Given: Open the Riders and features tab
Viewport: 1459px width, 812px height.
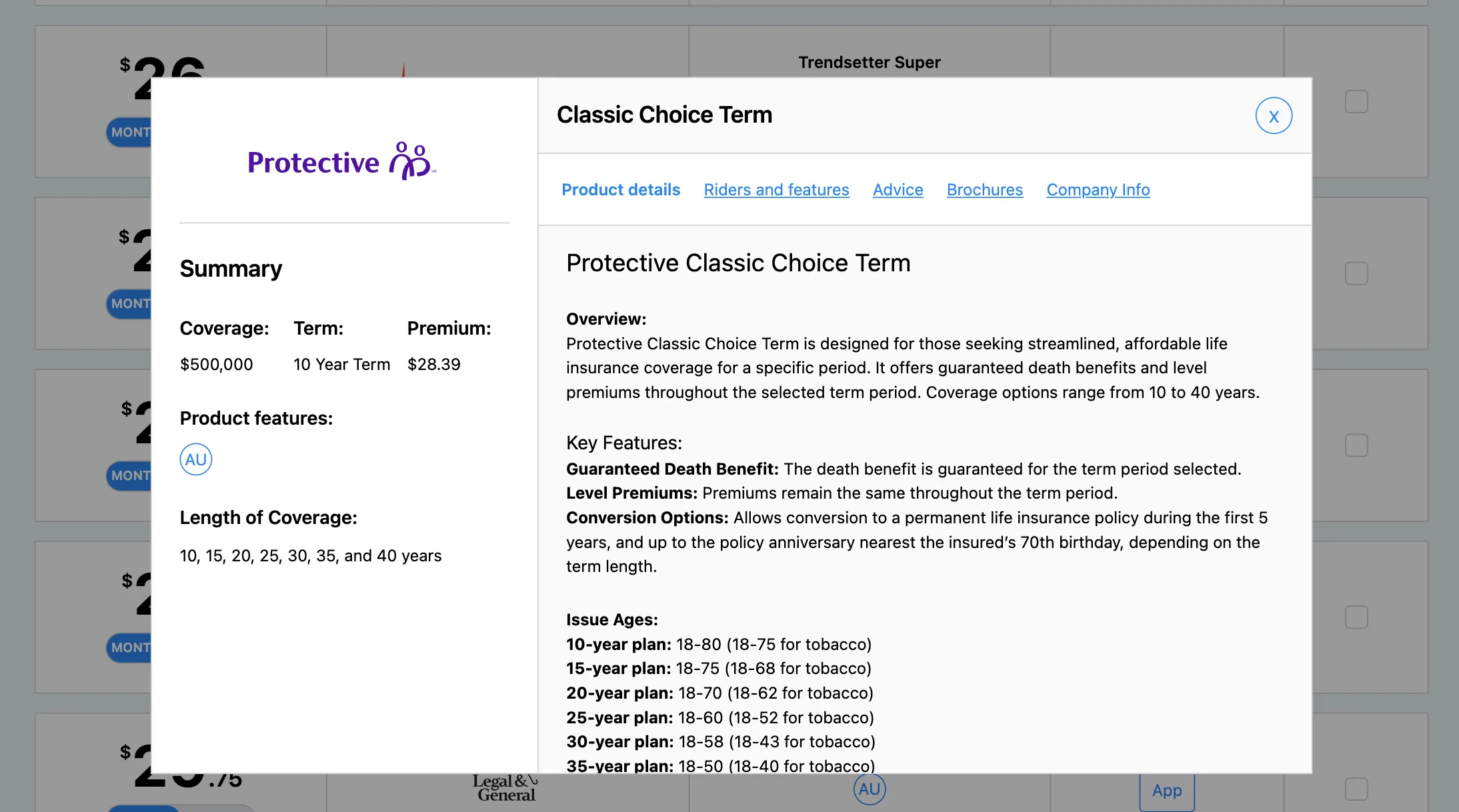Looking at the screenshot, I should tap(776, 189).
